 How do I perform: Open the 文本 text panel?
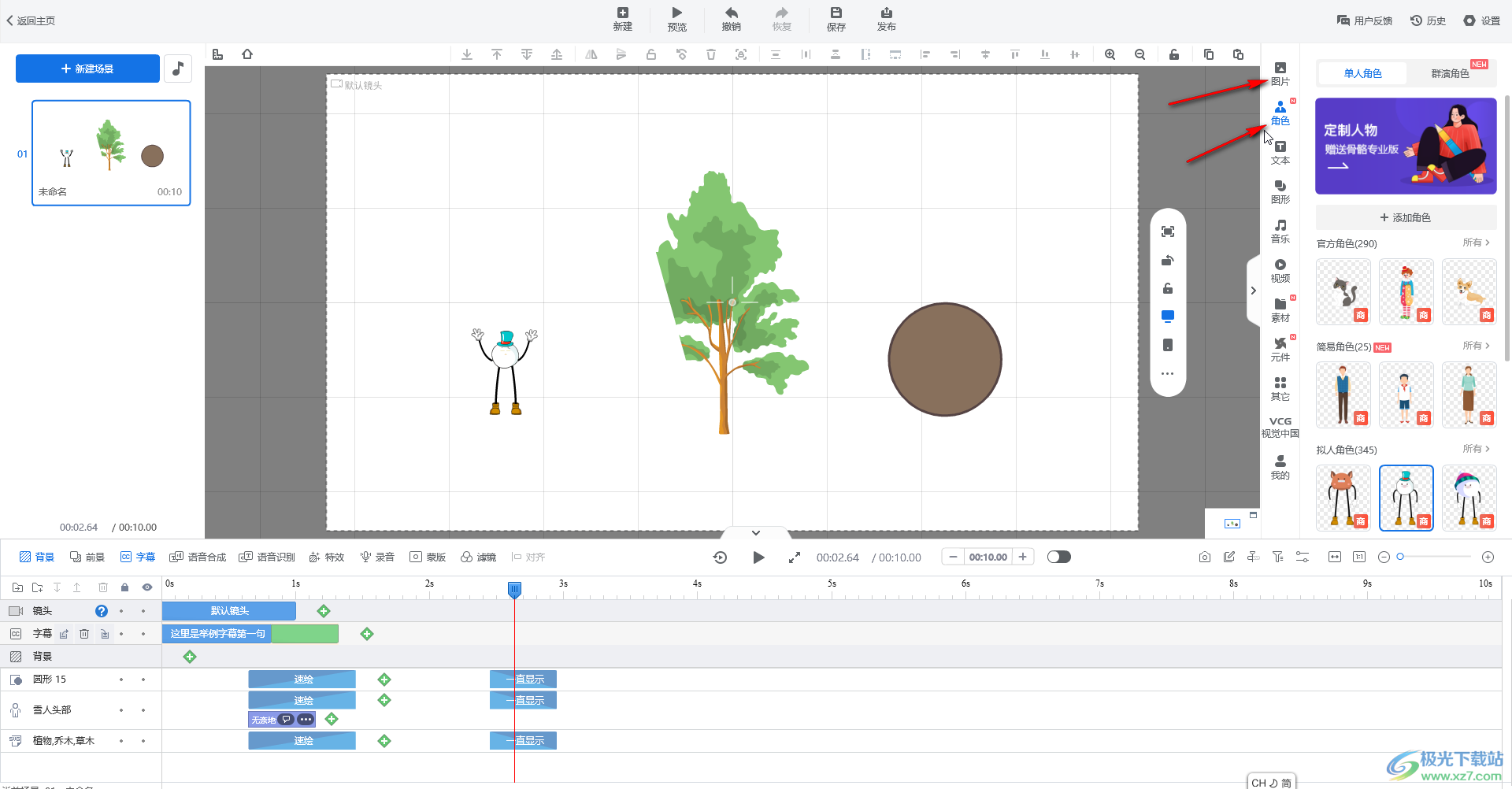click(x=1280, y=153)
